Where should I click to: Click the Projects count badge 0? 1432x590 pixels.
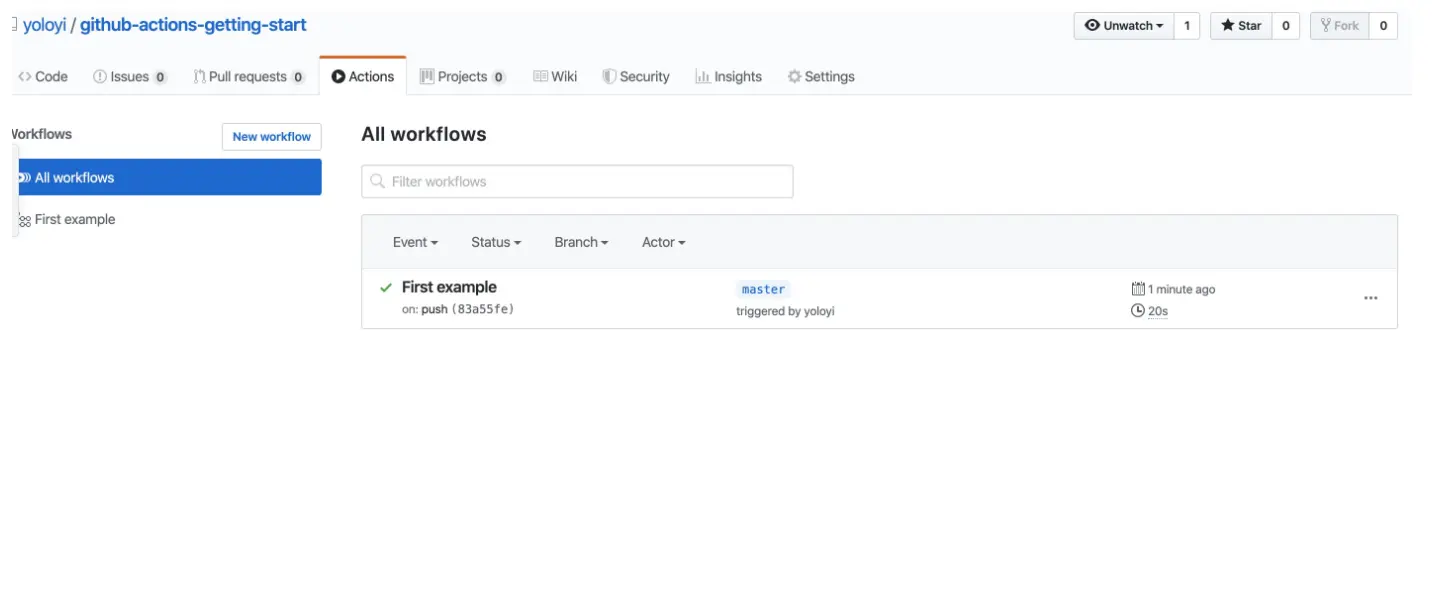pyautogui.click(x=499, y=77)
